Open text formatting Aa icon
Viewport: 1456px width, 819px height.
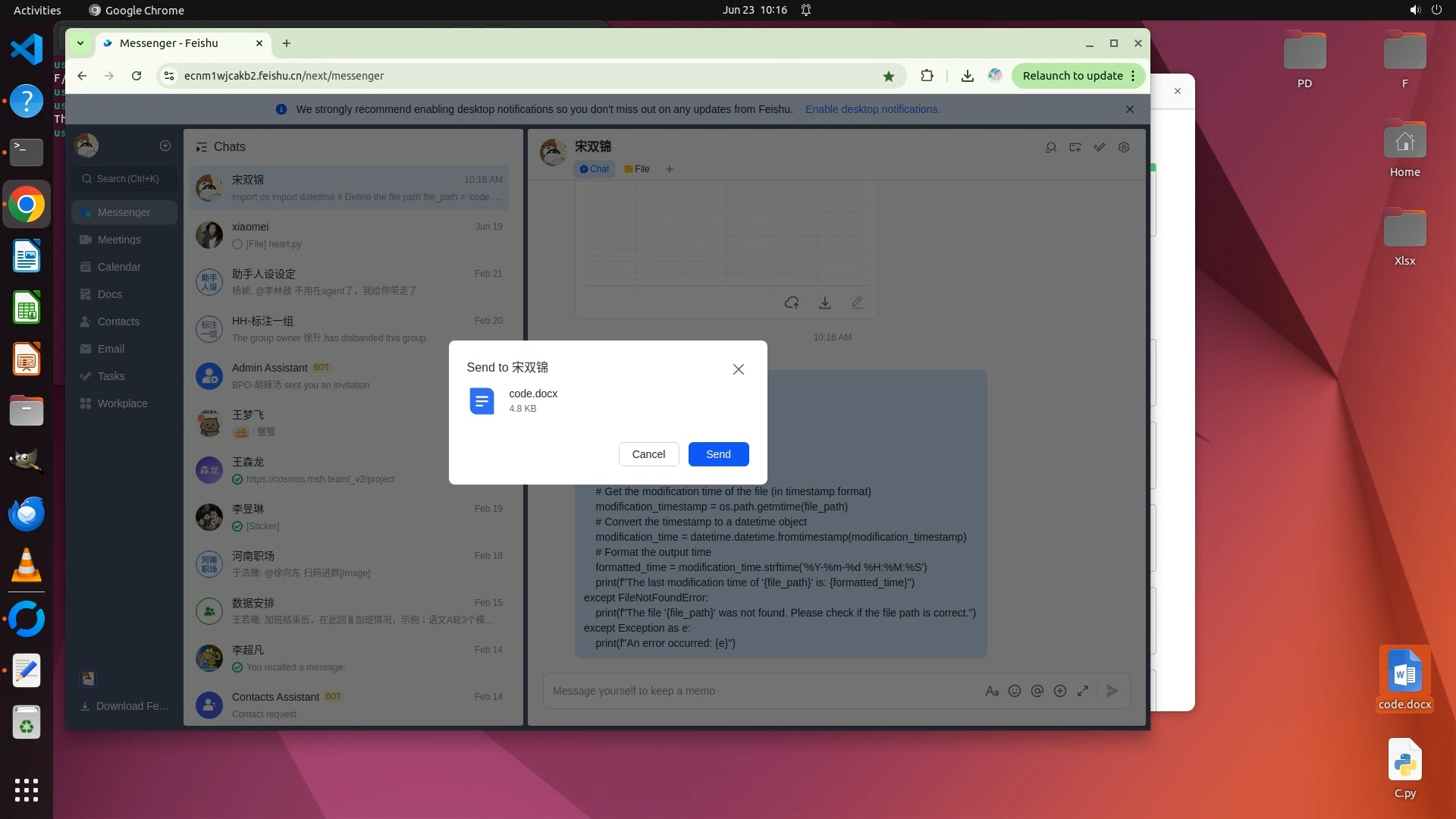[x=992, y=691]
